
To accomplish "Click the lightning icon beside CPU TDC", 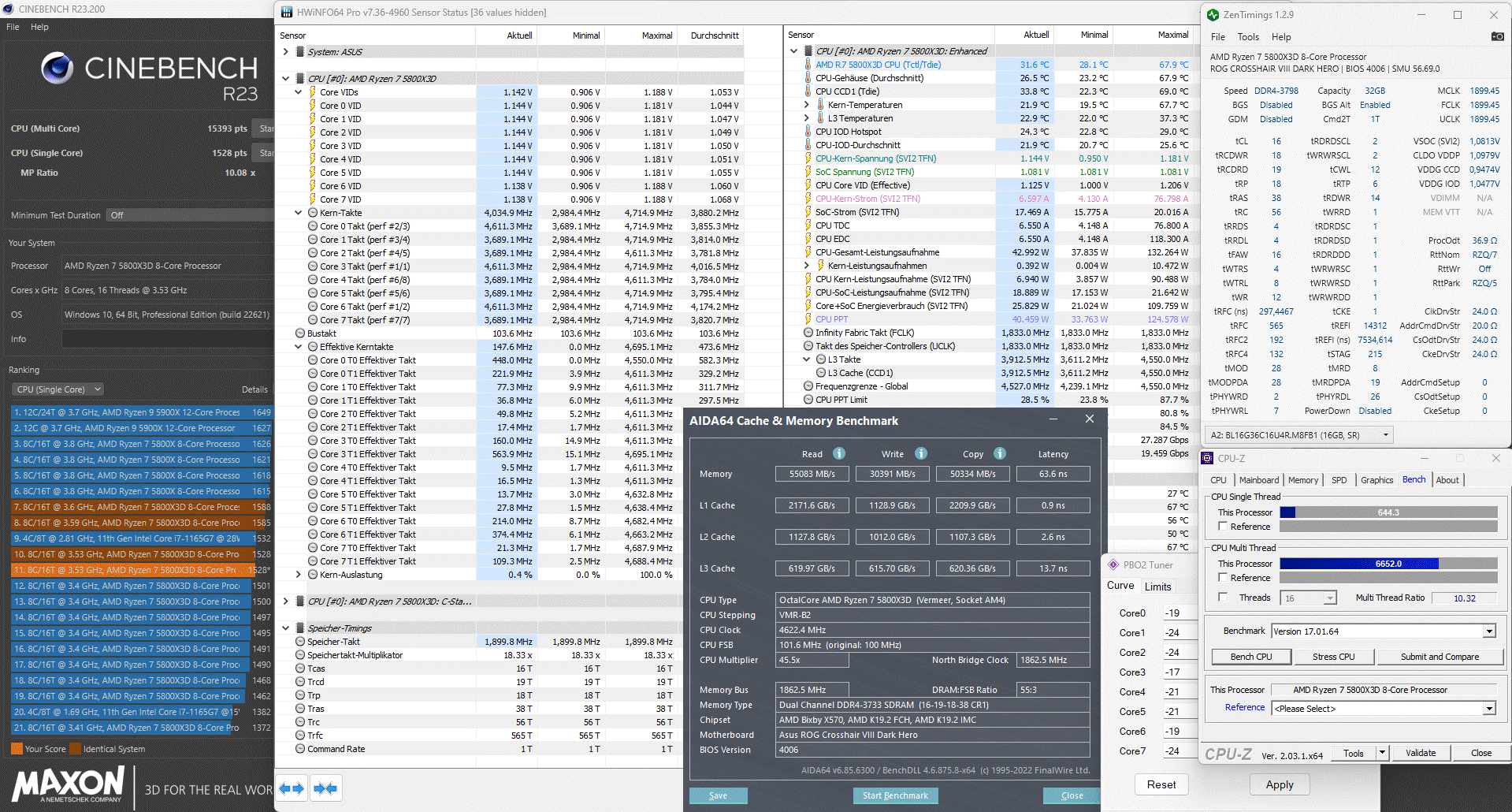I will pyautogui.click(x=808, y=225).
